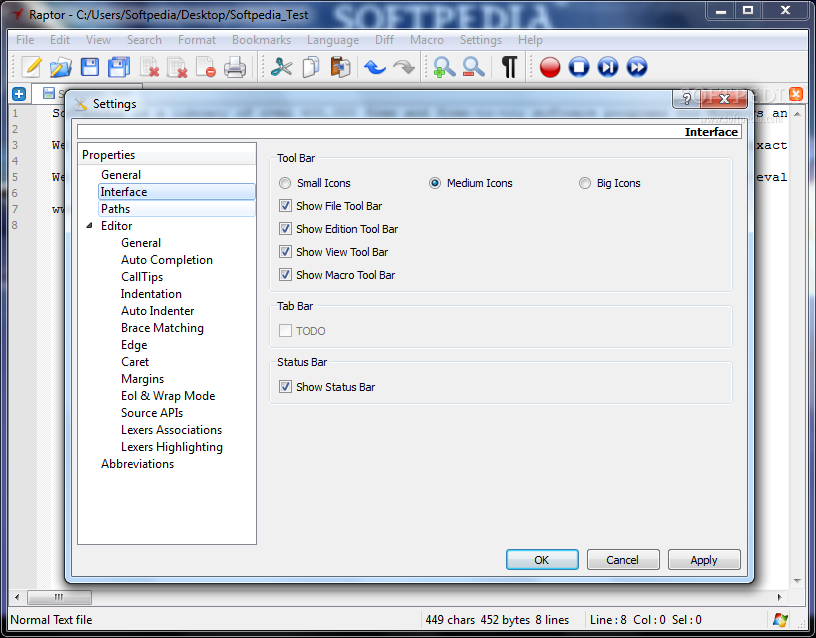
Task: Select Brace Matching tree item
Action: 162,328
